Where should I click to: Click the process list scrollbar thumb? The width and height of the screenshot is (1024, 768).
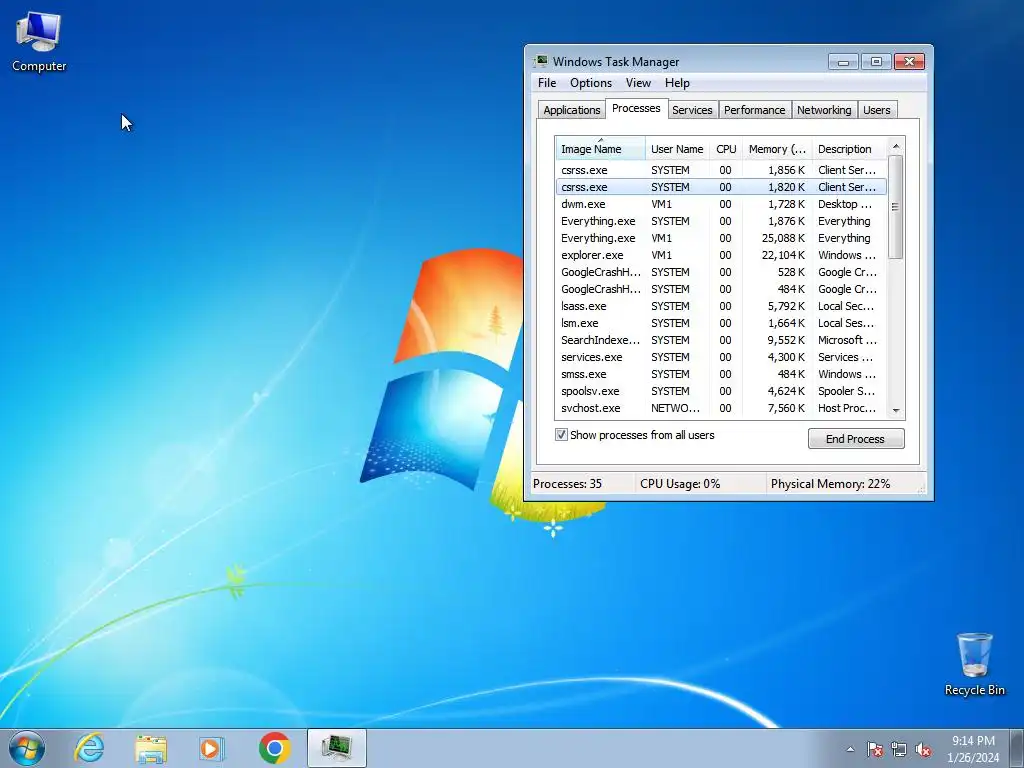tap(896, 206)
